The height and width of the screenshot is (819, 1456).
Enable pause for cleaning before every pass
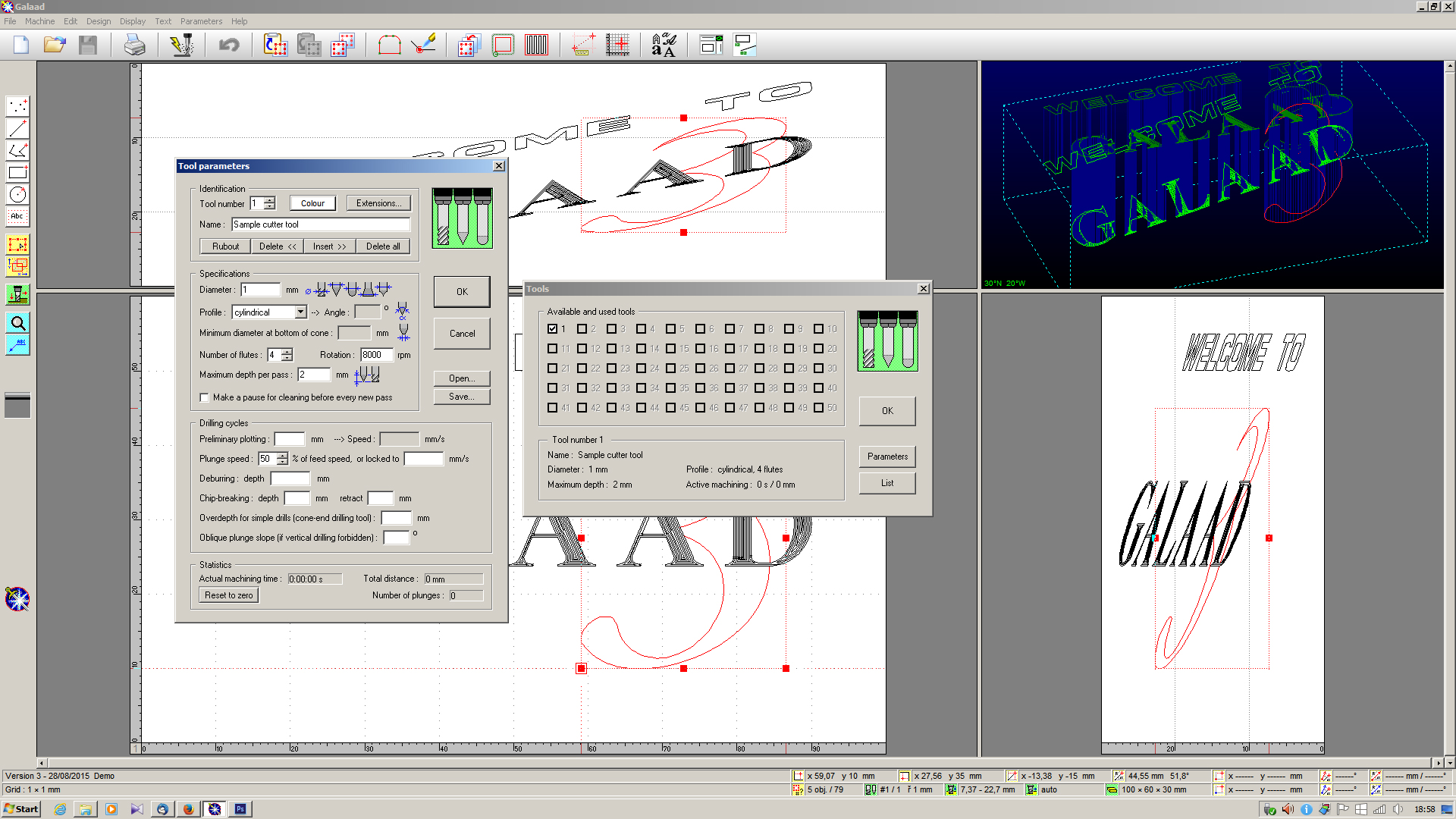pos(204,397)
